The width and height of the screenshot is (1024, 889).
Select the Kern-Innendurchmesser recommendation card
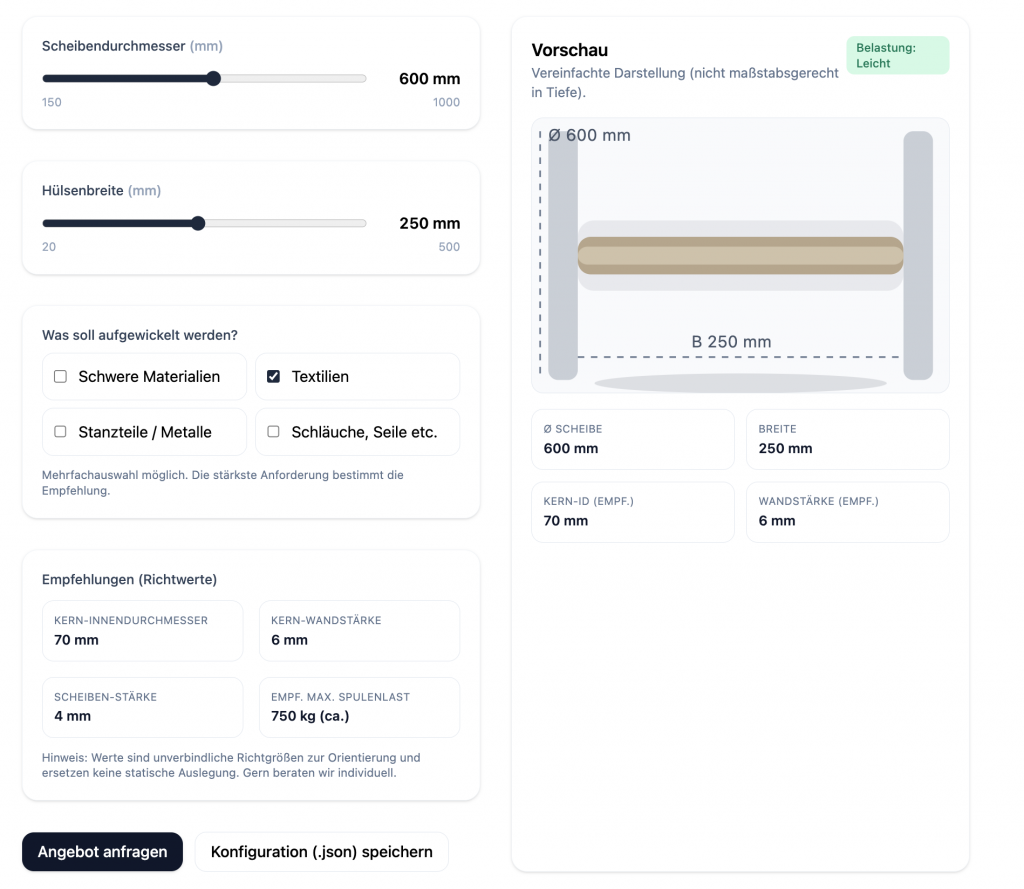tap(142, 631)
